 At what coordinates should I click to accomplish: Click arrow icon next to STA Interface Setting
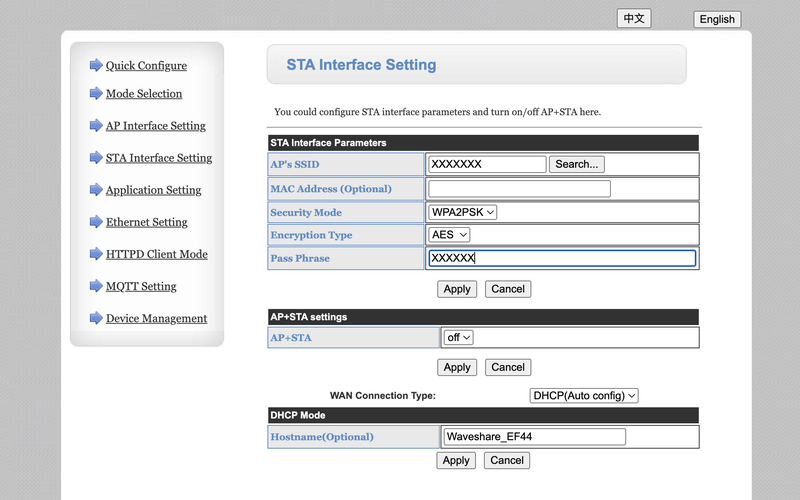pyautogui.click(x=96, y=157)
